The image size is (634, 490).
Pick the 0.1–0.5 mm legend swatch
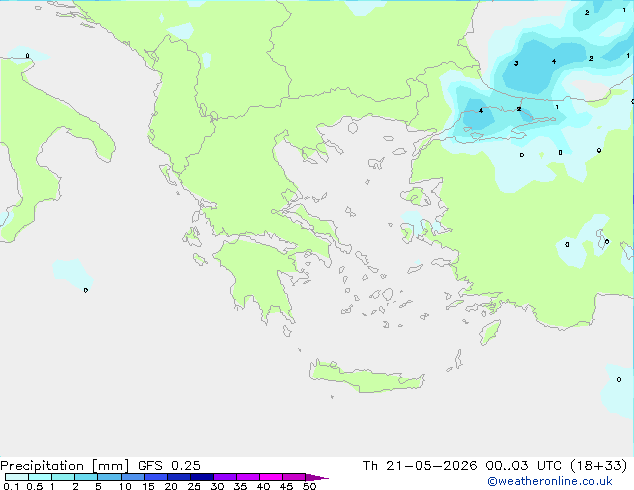coord(17,477)
